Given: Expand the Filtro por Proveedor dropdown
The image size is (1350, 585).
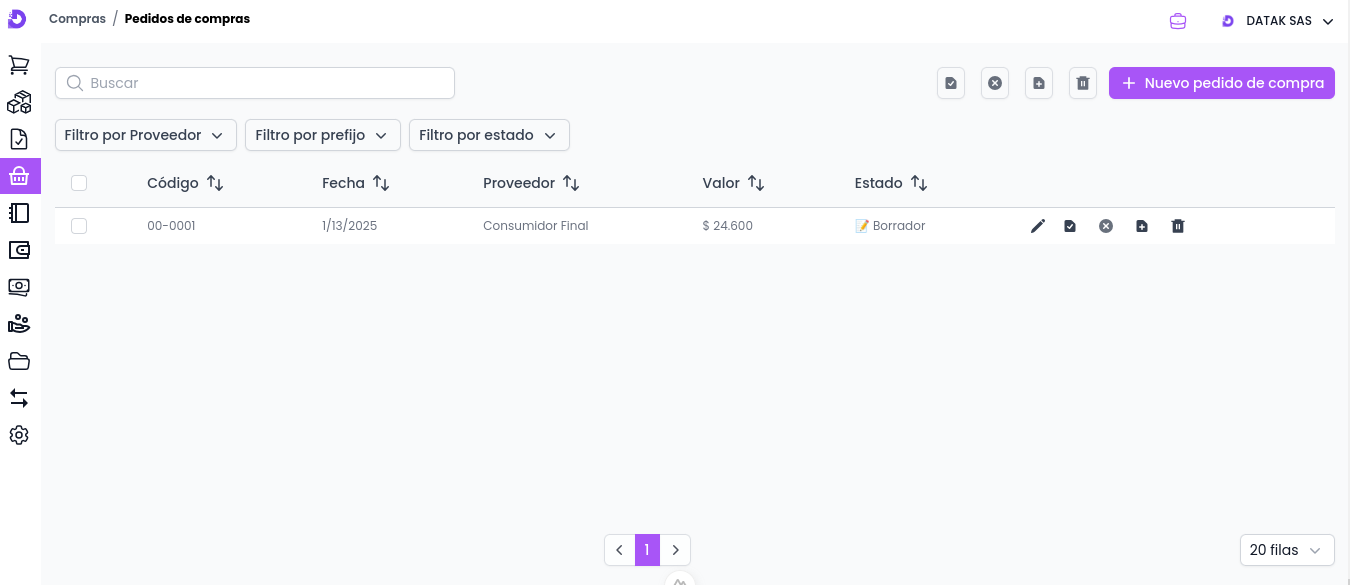Looking at the screenshot, I should [x=145, y=135].
